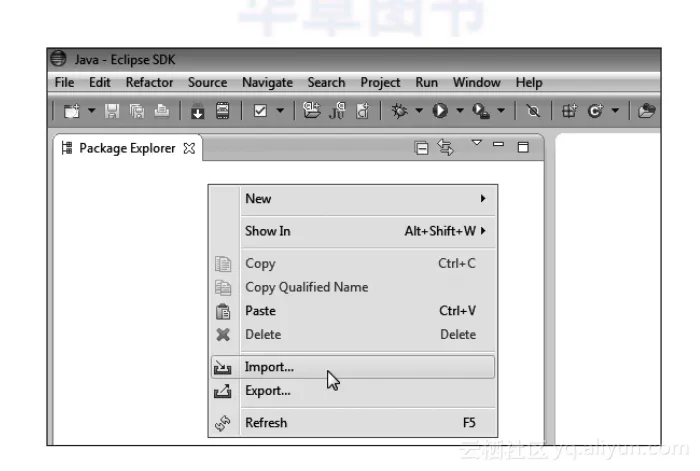This screenshot has width=700, height=471.
Task: Toggle Link with Editor in Package Explorer
Action: [446, 147]
